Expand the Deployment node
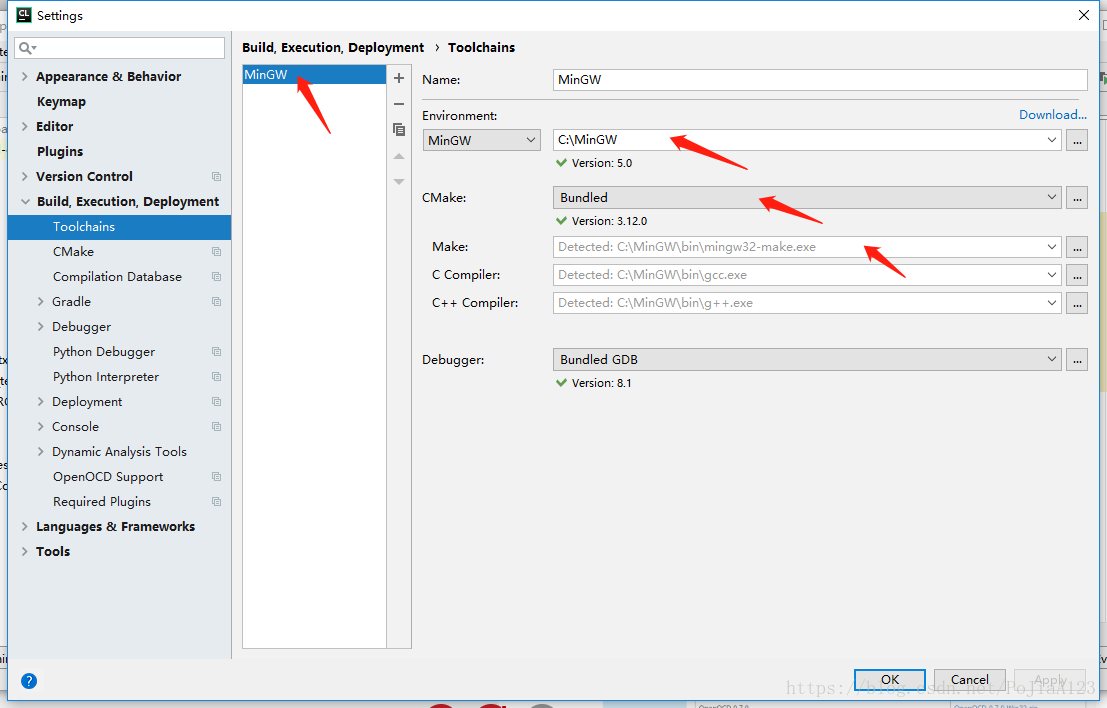 click(x=40, y=402)
